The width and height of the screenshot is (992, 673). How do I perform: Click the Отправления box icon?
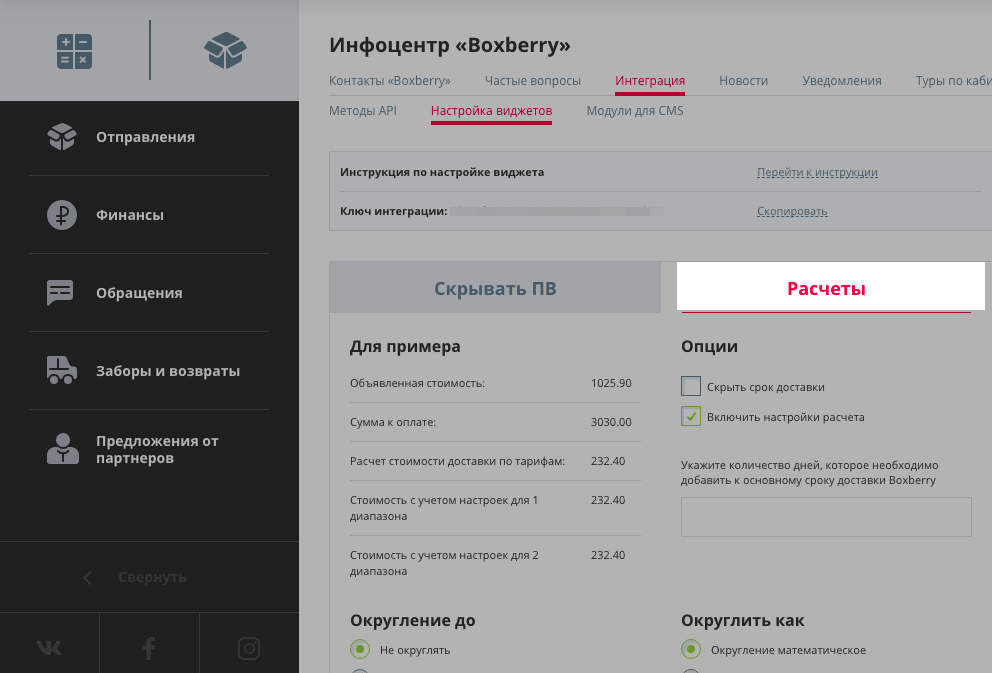point(62,137)
